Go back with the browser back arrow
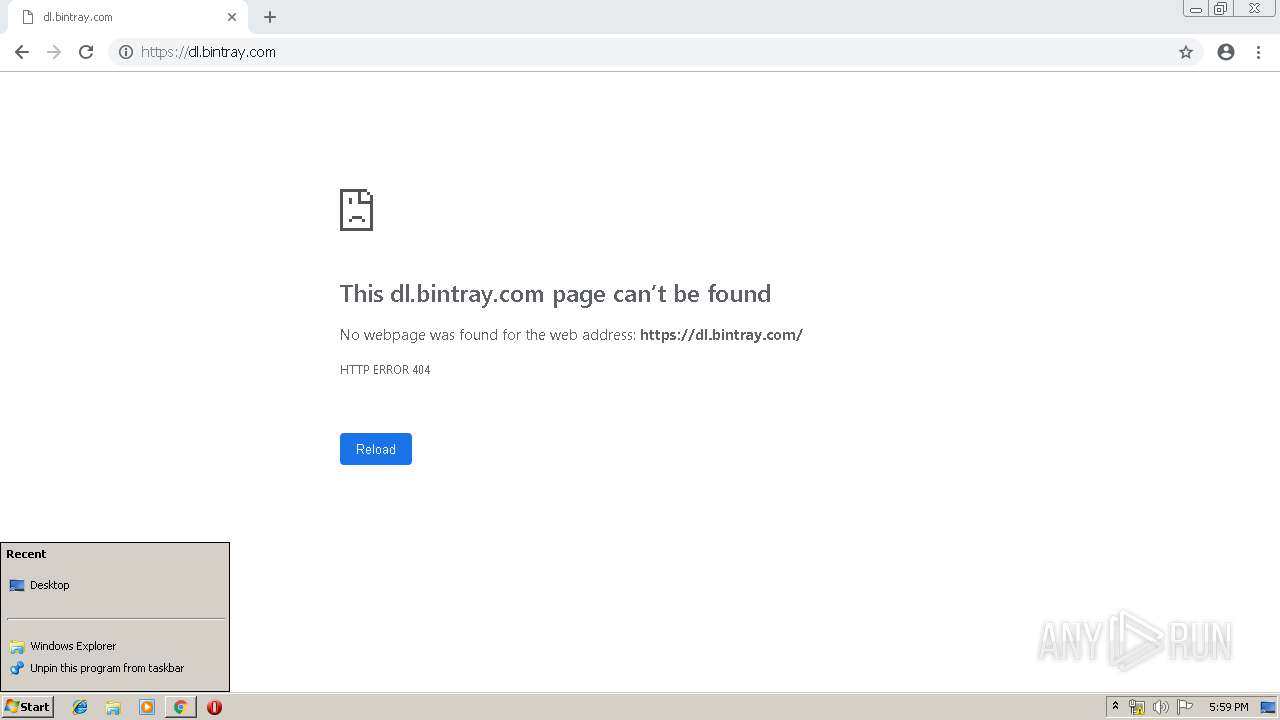The image size is (1280, 720). (x=22, y=52)
